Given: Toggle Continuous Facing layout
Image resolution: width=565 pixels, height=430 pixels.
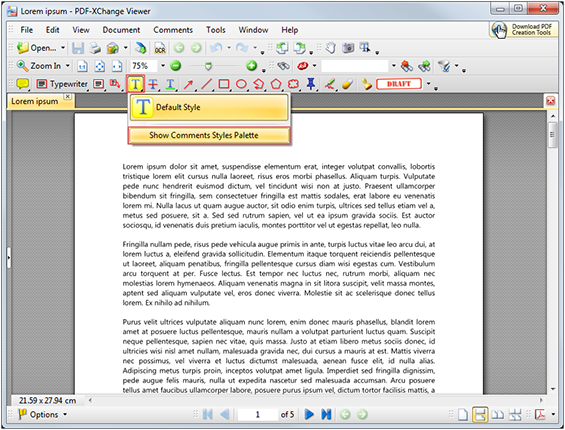Looking at the screenshot, I should [x=515, y=415].
